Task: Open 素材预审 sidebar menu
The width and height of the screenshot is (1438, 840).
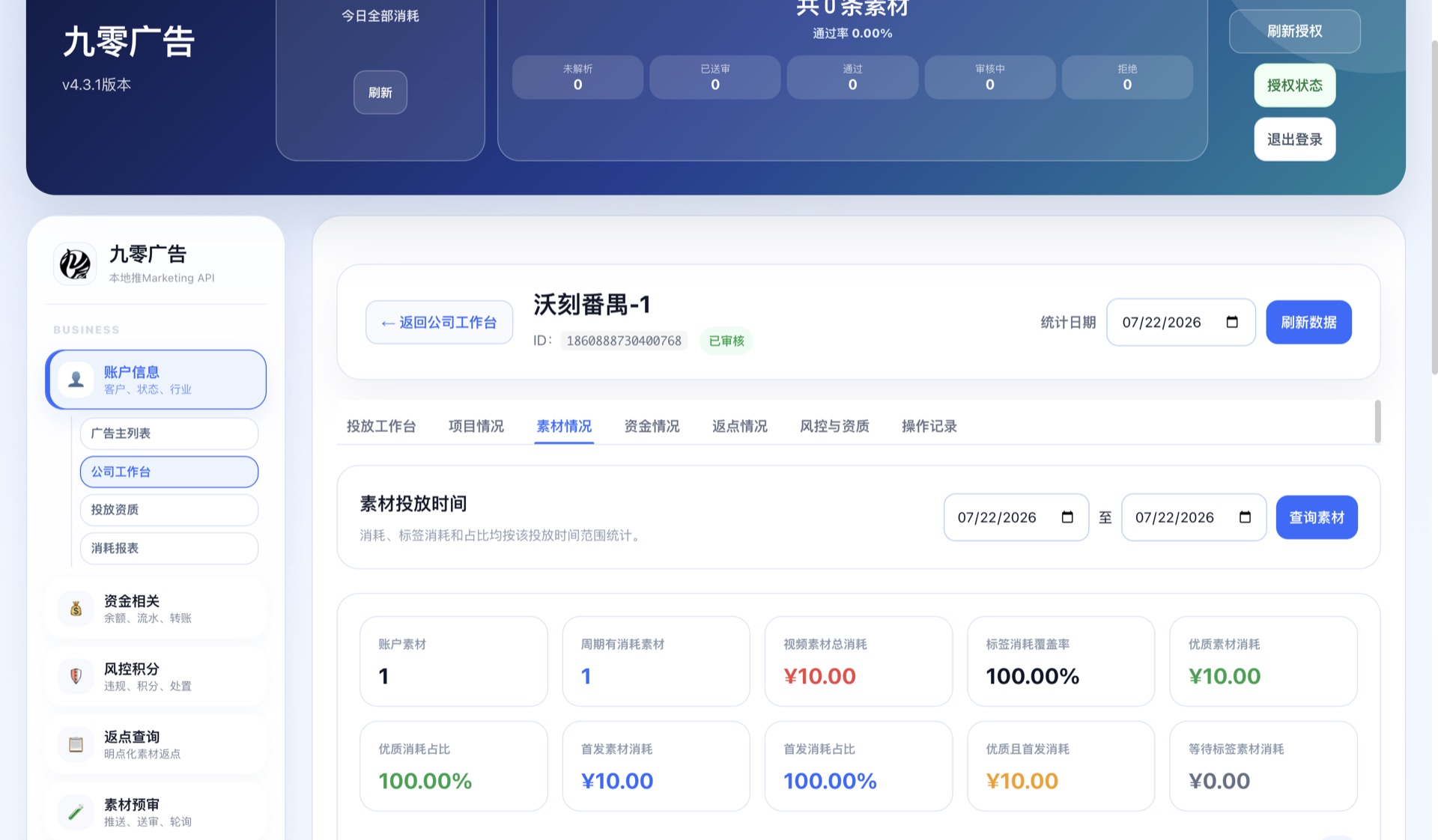Action: (x=156, y=812)
